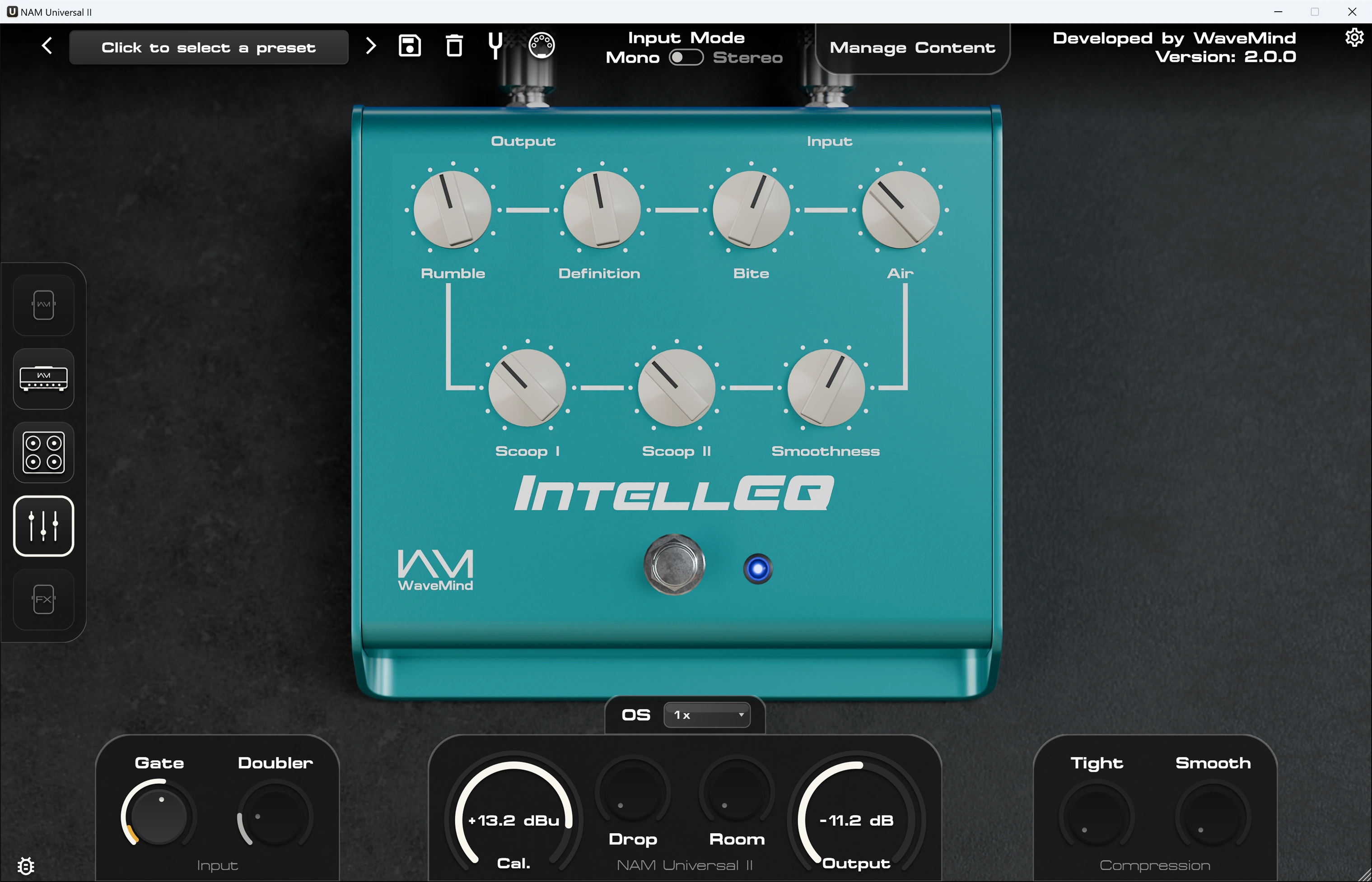The width and height of the screenshot is (1372, 882).
Task: Open the FX pedal section in the sidebar
Action: coord(43,599)
